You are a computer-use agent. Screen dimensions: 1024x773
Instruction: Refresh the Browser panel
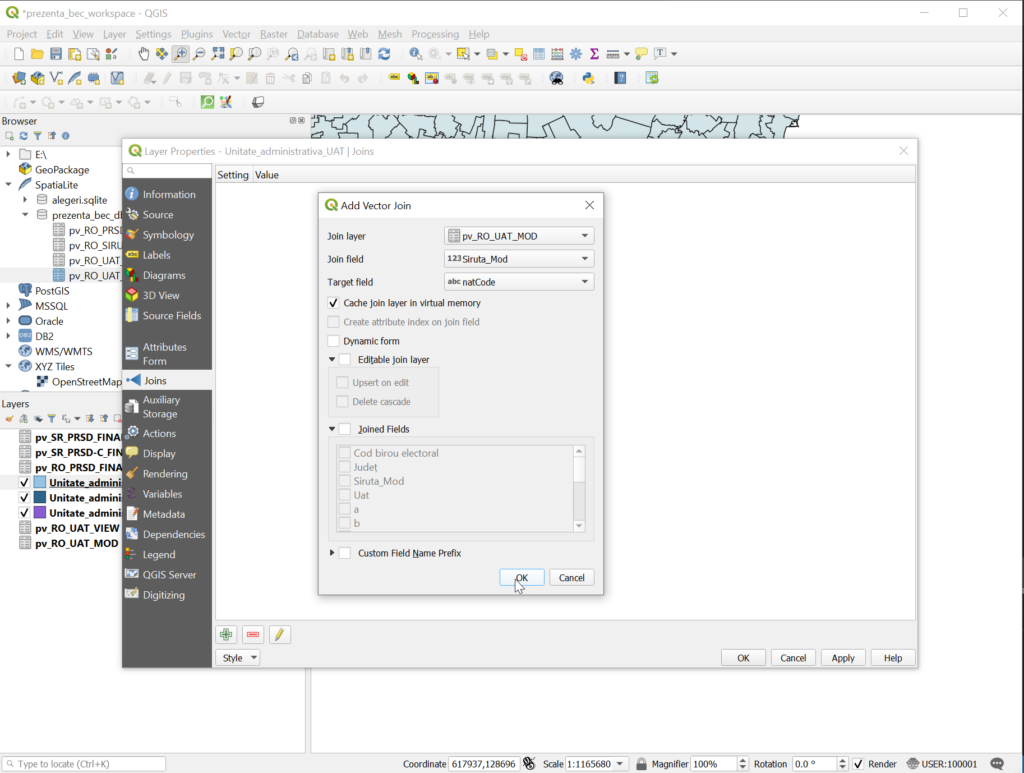pos(24,136)
